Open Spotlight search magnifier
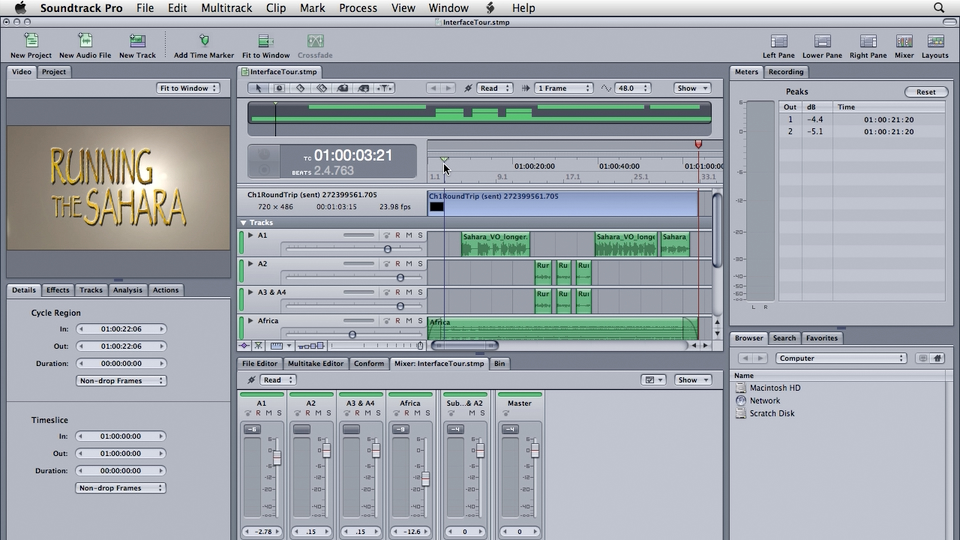Screen dimensions: 960x540 [939, 7]
